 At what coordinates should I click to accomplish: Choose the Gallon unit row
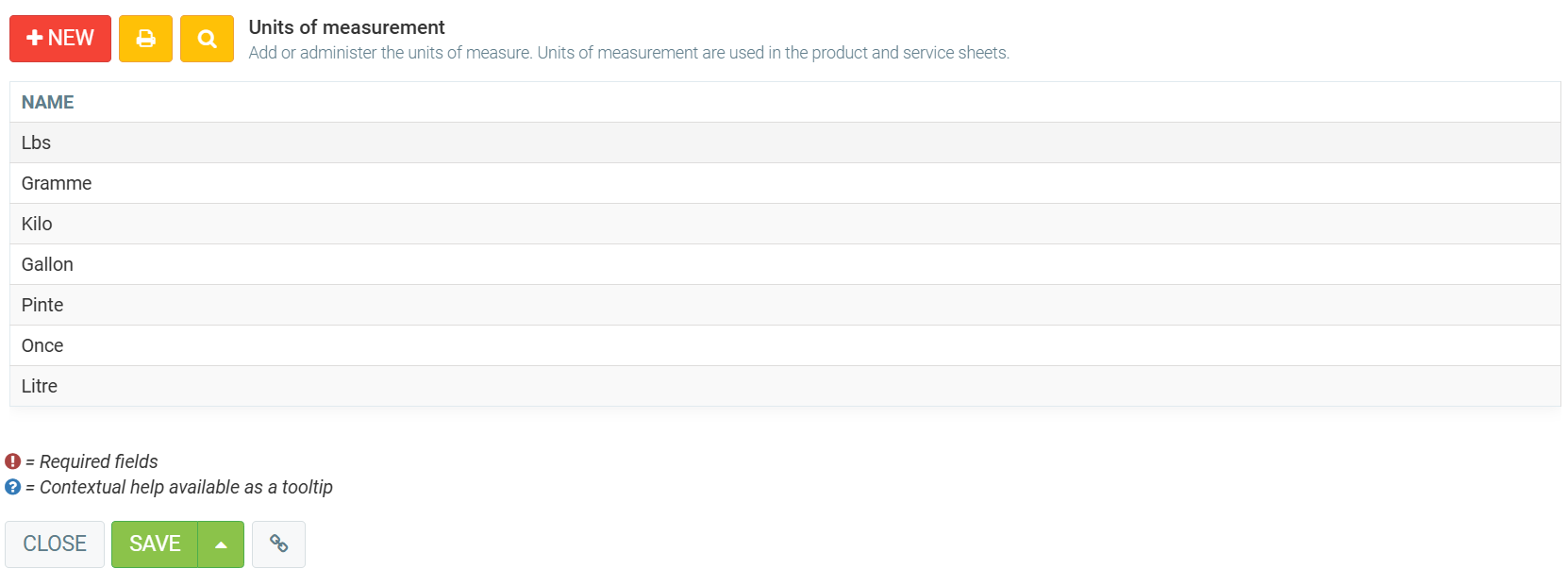[x=47, y=264]
